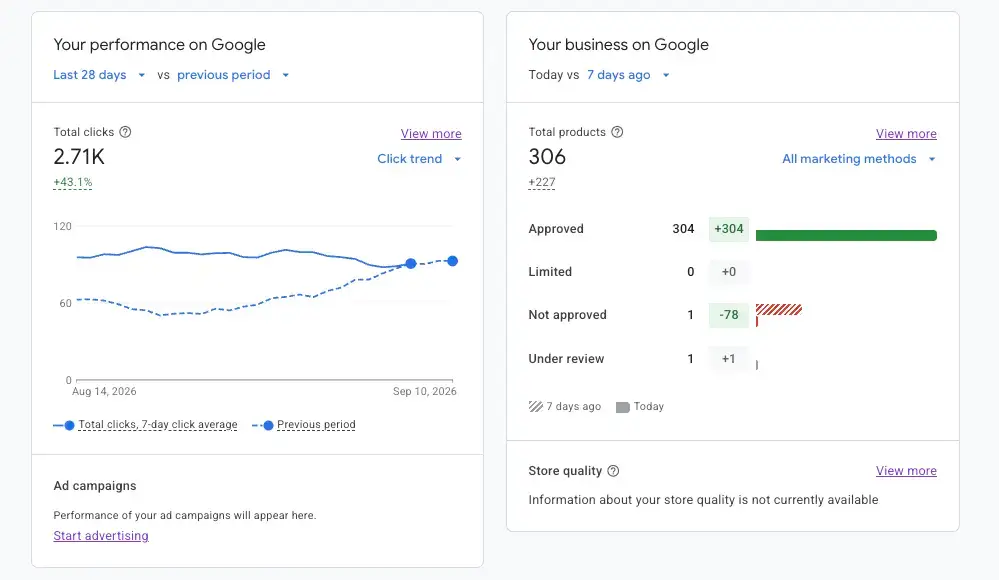This screenshot has width=999, height=580.
Task: Click the 2.71K total clicks value
Action: [x=79, y=157]
